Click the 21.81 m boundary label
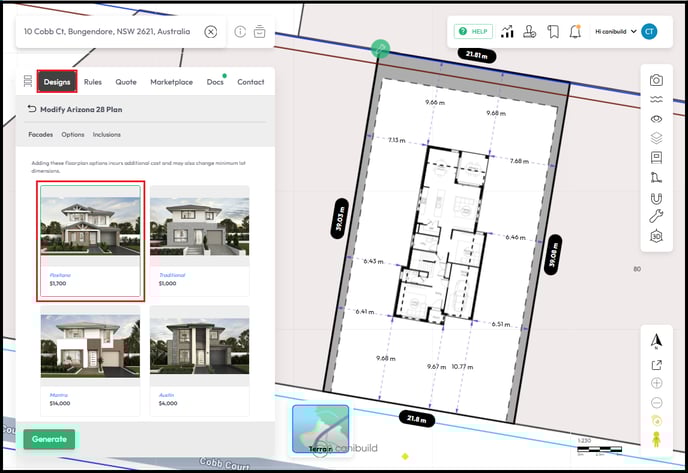The image size is (688, 473). click(x=477, y=55)
